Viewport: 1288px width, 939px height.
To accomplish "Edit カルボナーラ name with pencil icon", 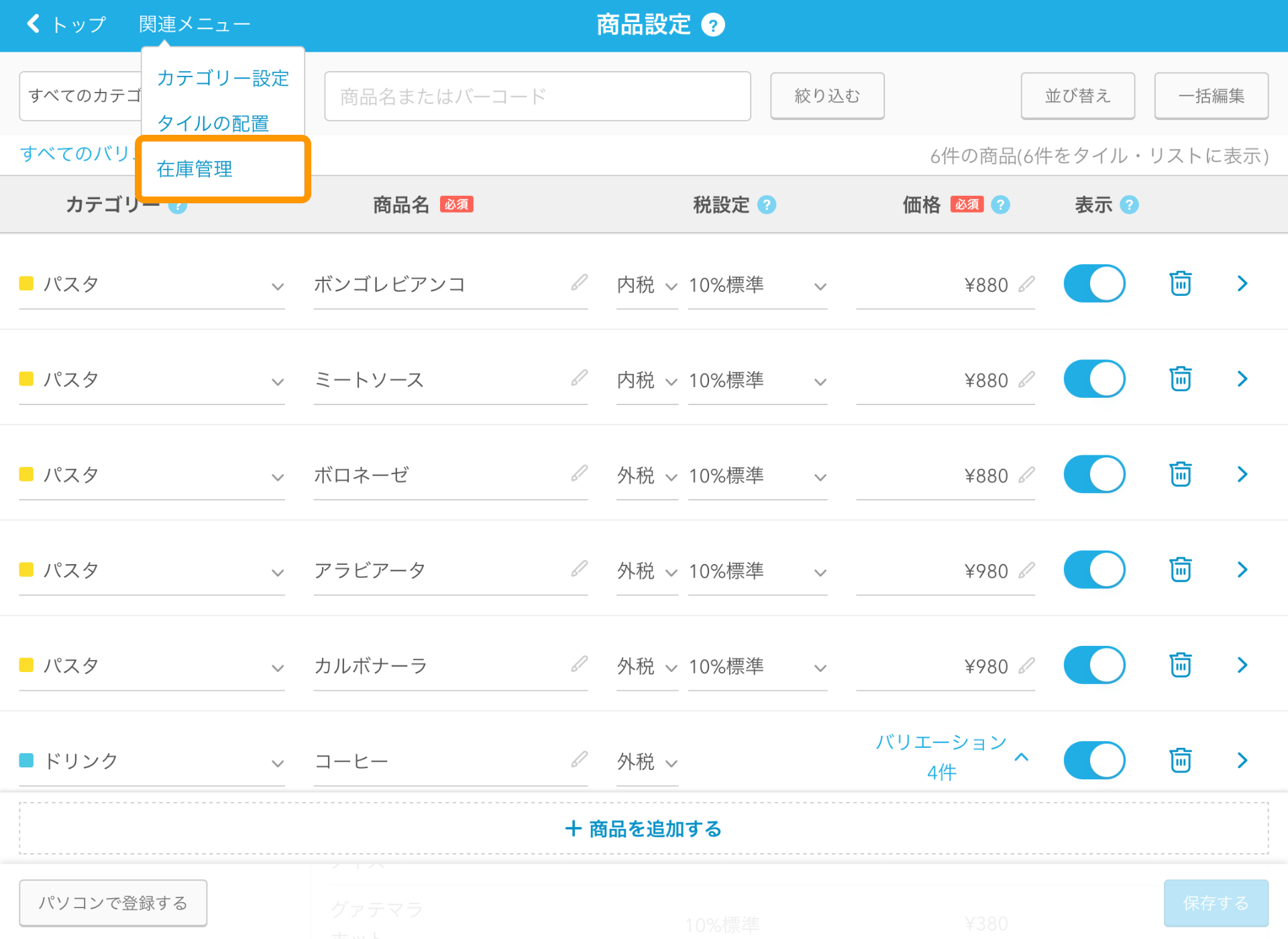I will tap(579, 663).
